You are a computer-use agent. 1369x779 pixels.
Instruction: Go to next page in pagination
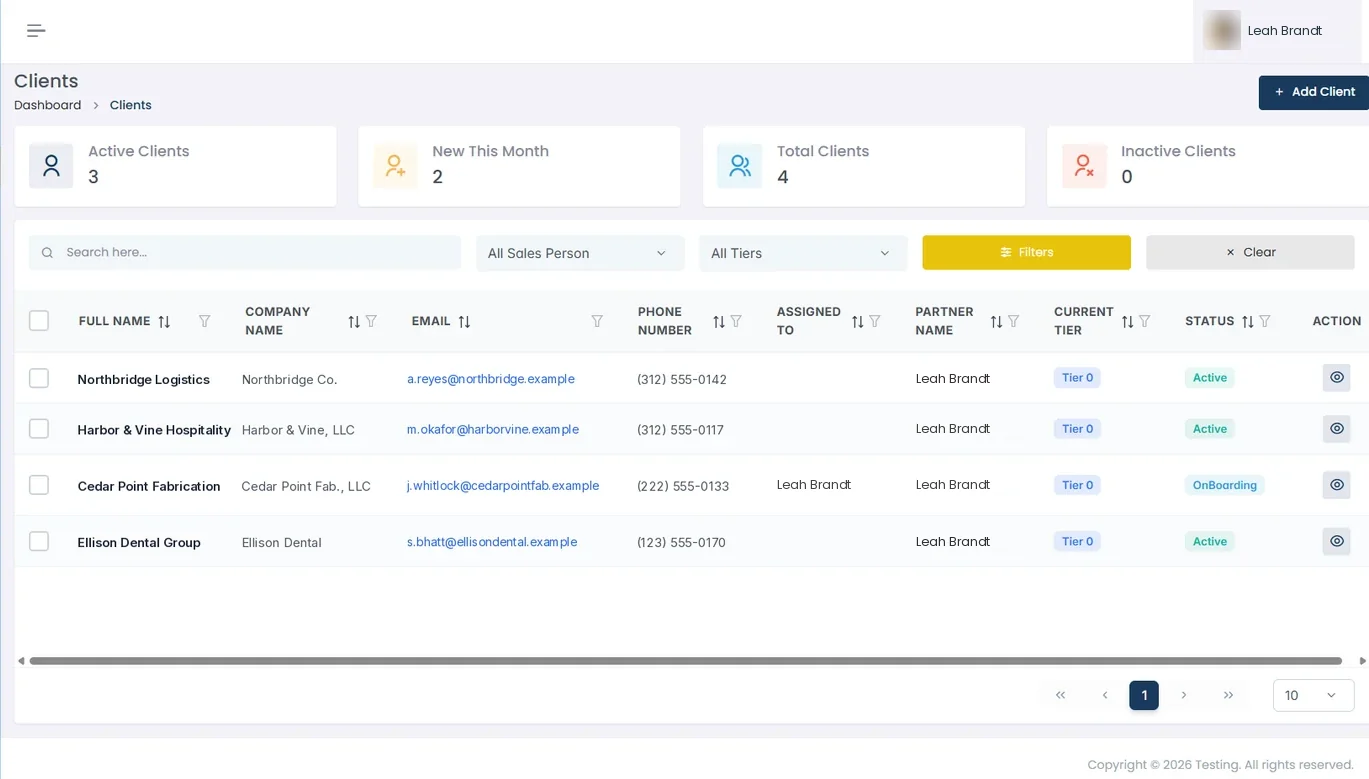click(x=1184, y=695)
